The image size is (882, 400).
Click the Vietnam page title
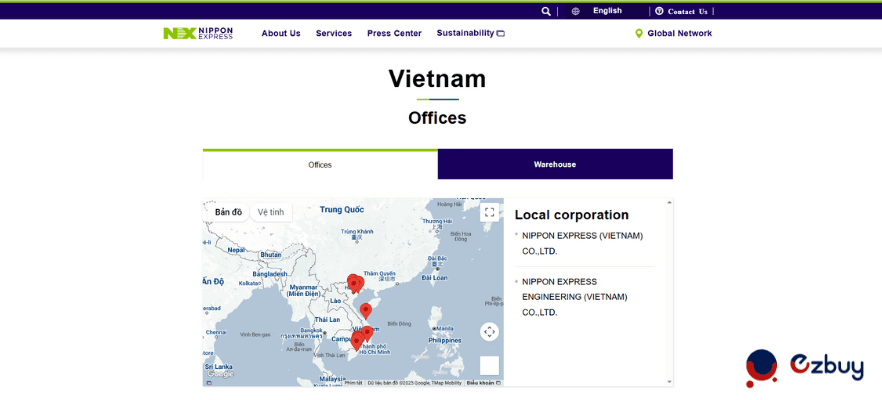[x=437, y=79]
